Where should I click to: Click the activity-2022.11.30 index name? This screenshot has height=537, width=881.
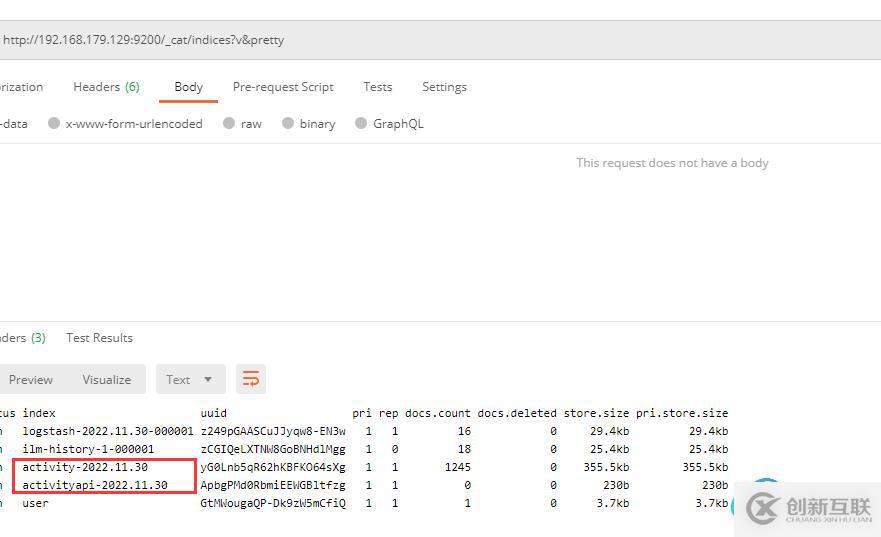pos(85,467)
